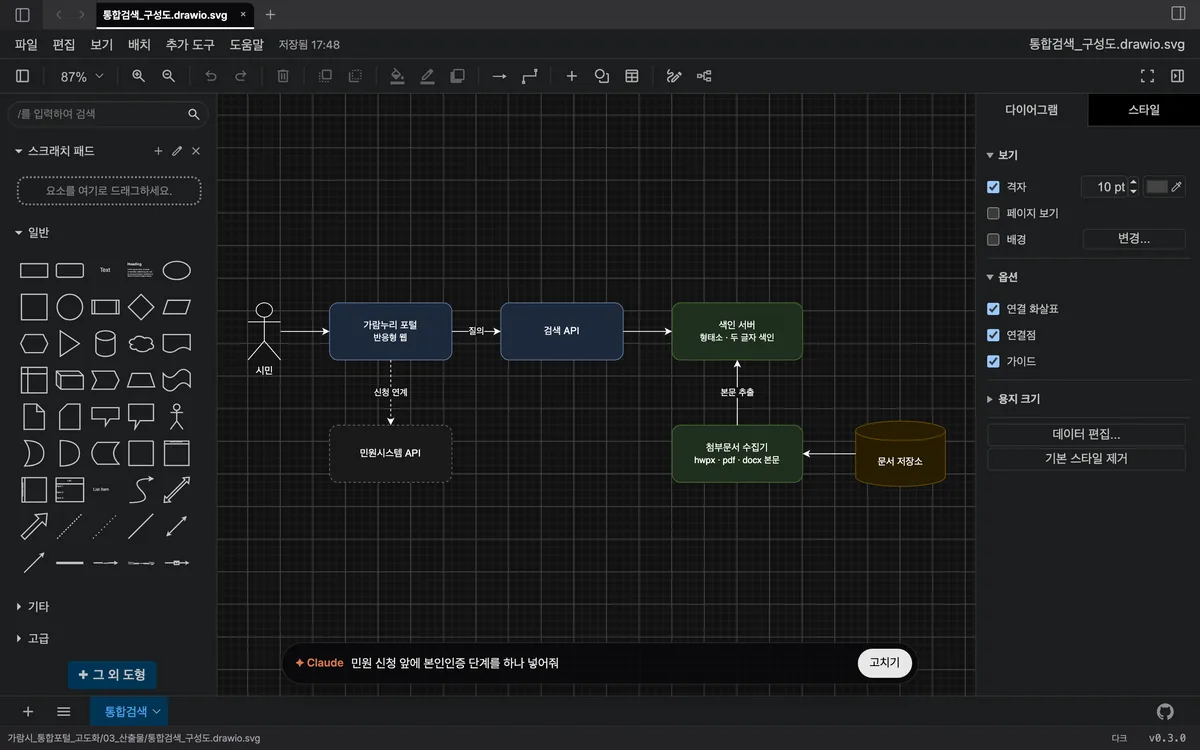Click the tree layout icon
Viewport: 1200px width, 750px height.
tap(704, 76)
